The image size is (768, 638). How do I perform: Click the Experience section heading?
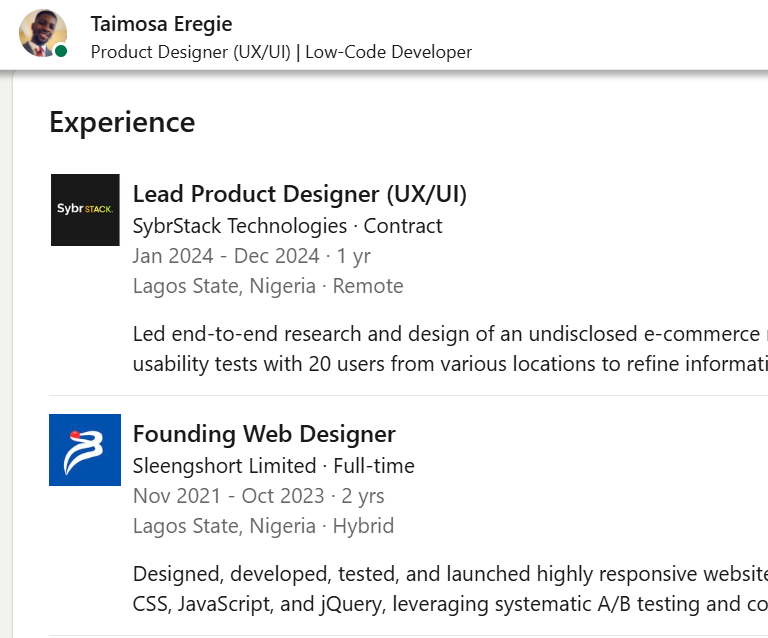(x=122, y=123)
